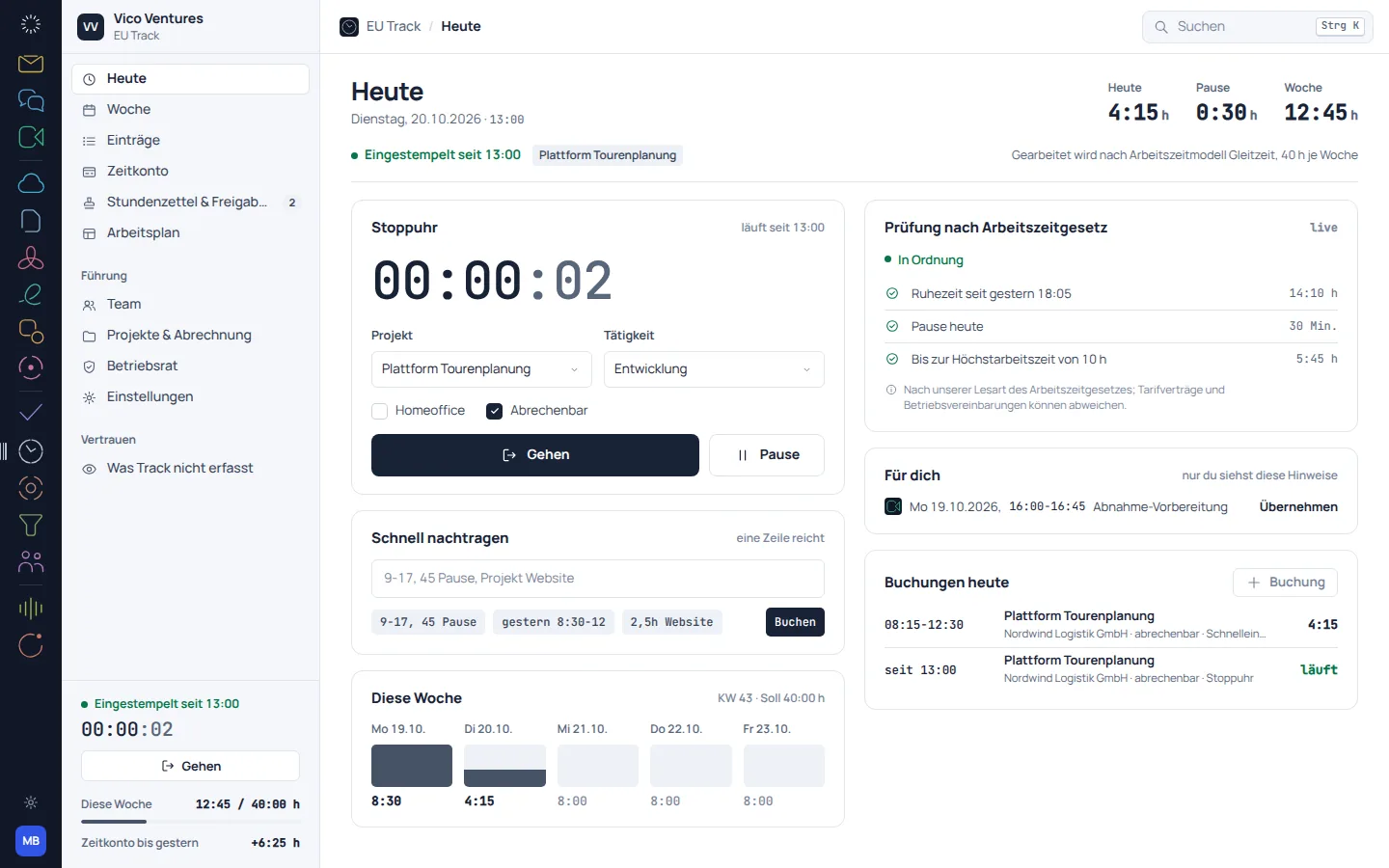Image resolution: width=1389 pixels, height=868 pixels.
Task: Open the cloud storage app in the rail
Action: [x=31, y=183]
